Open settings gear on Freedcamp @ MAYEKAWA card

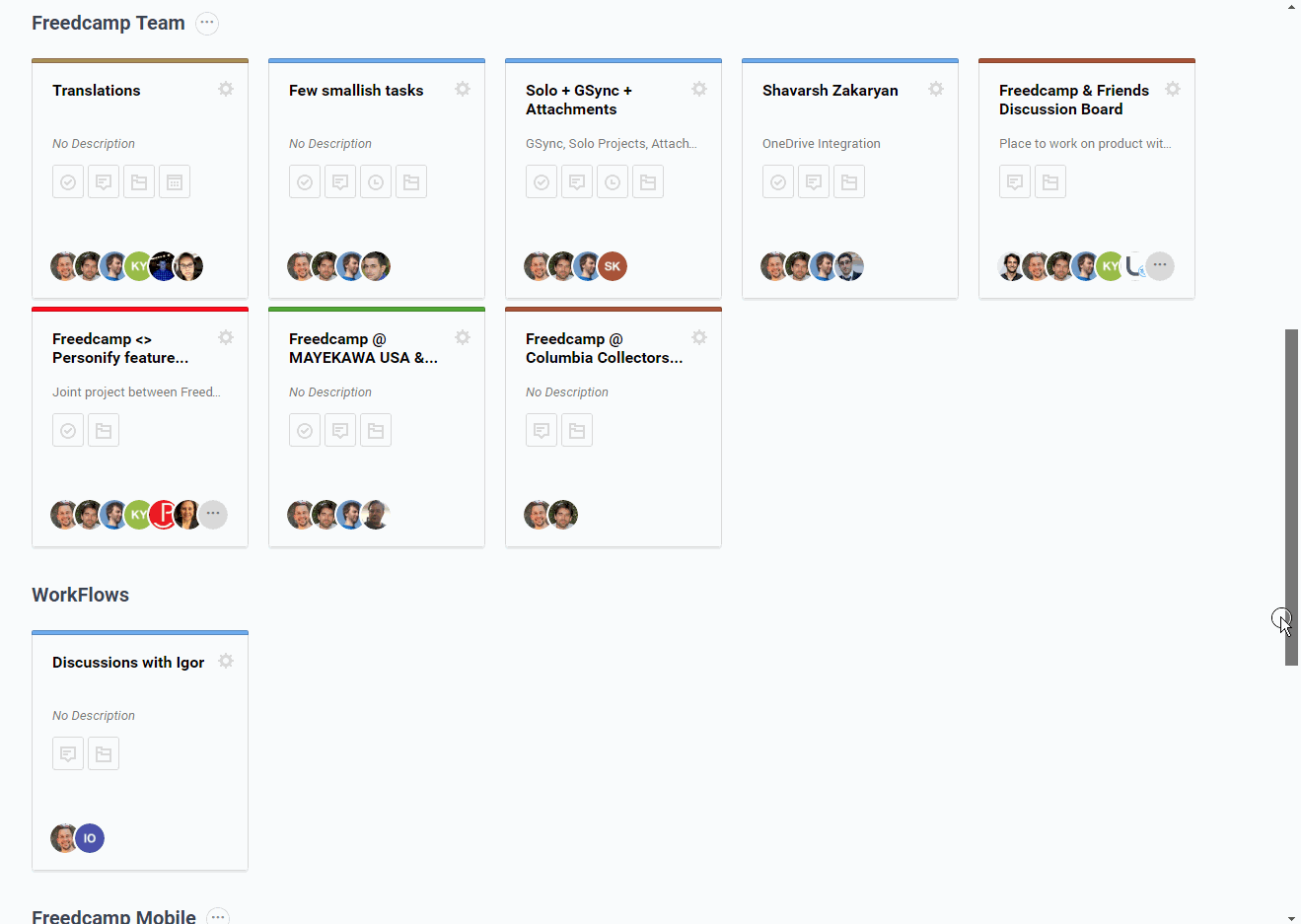click(463, 337)
